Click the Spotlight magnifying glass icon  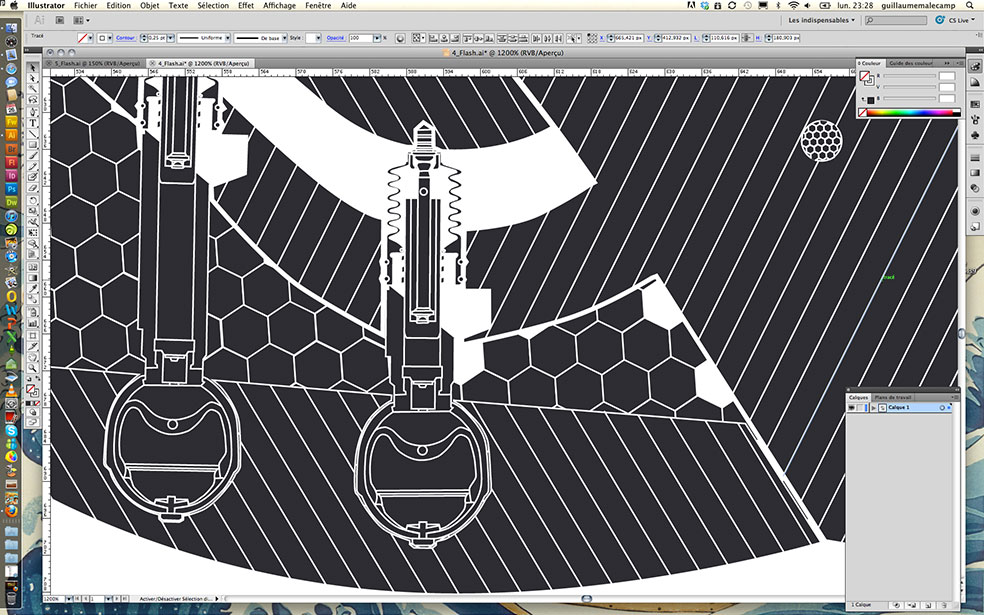tap(971, 5)
